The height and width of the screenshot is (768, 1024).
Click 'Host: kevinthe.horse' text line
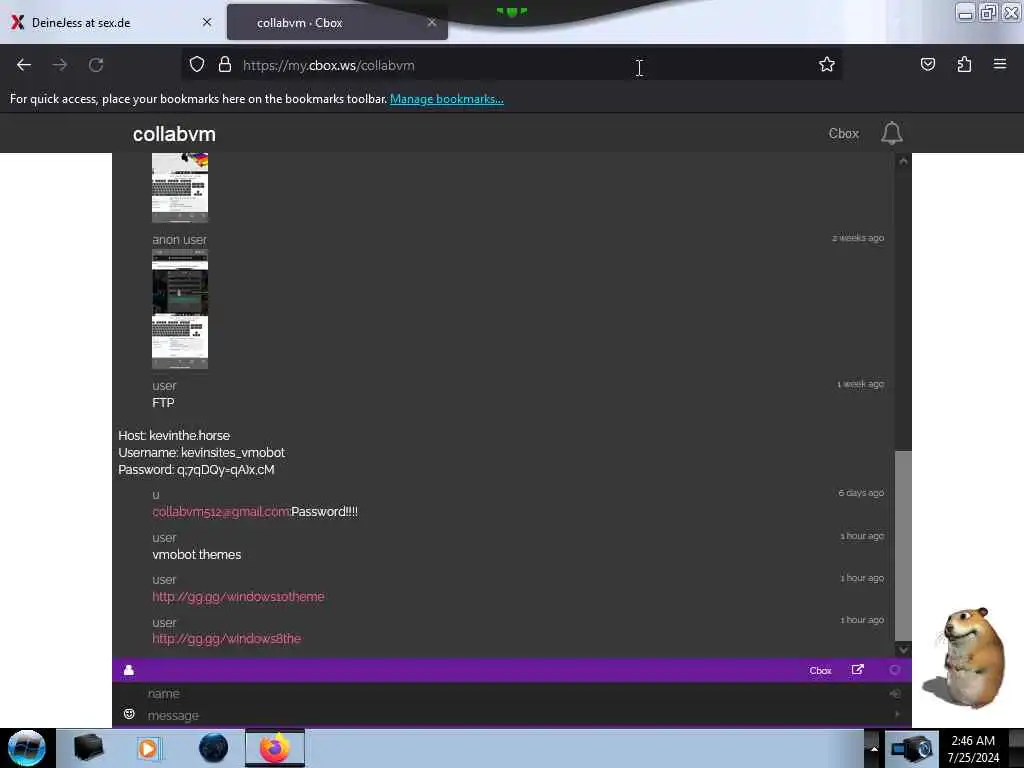174,436
